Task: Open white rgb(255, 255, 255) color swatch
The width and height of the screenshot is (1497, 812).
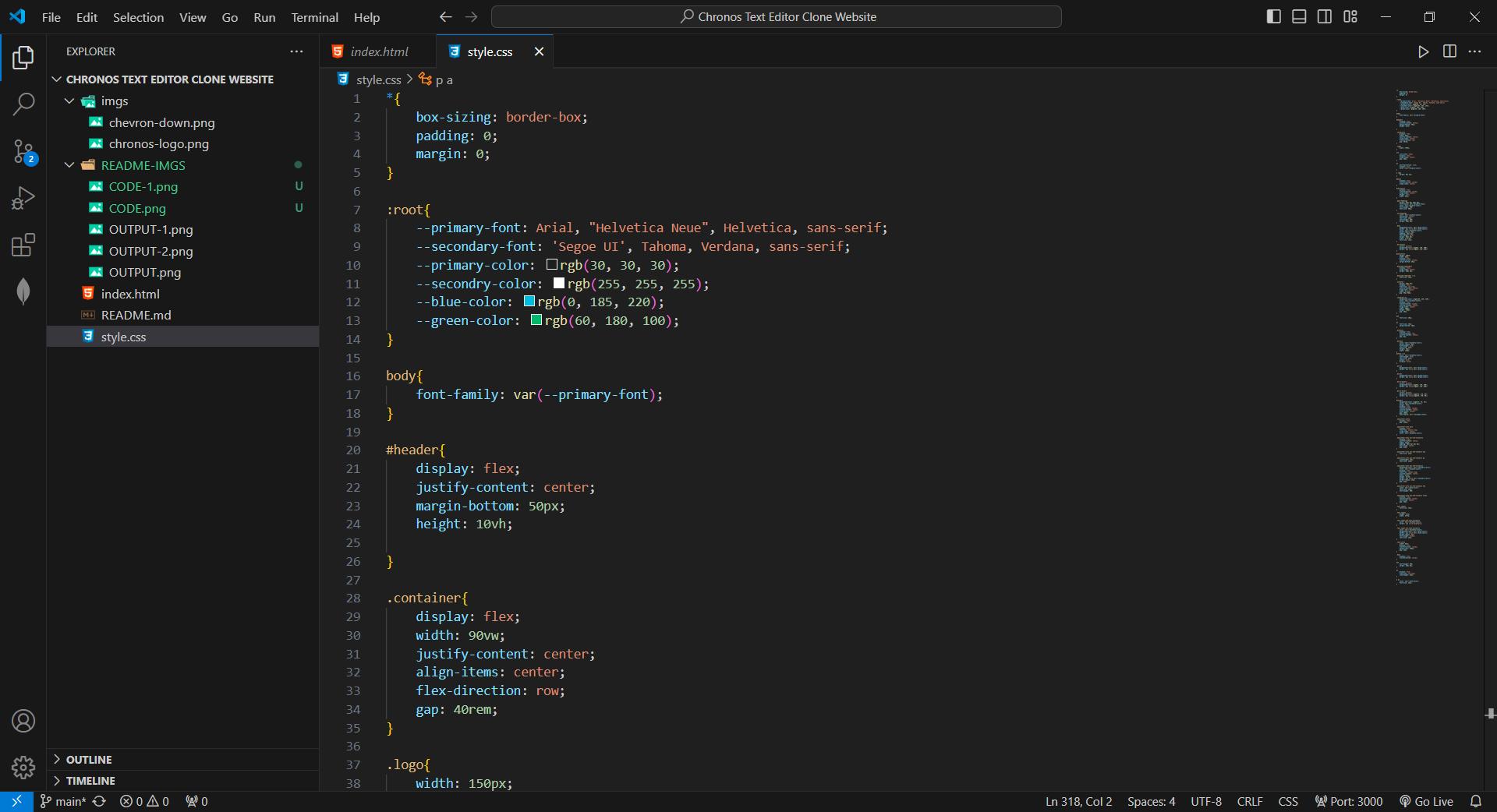Action: pyautogui.click(x=559, y=284)
